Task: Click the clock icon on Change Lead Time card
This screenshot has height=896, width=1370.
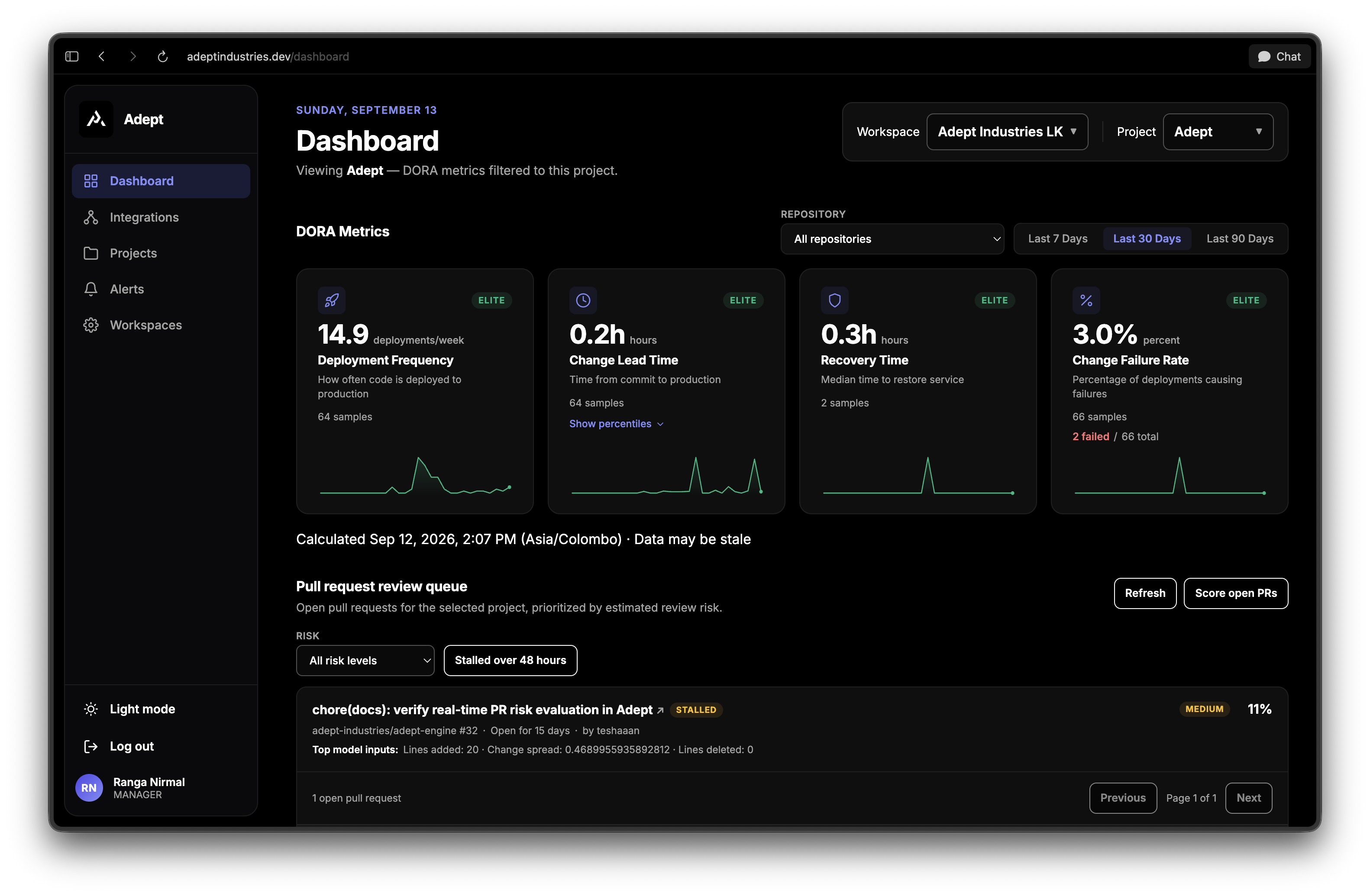Action: click(583, 300)
